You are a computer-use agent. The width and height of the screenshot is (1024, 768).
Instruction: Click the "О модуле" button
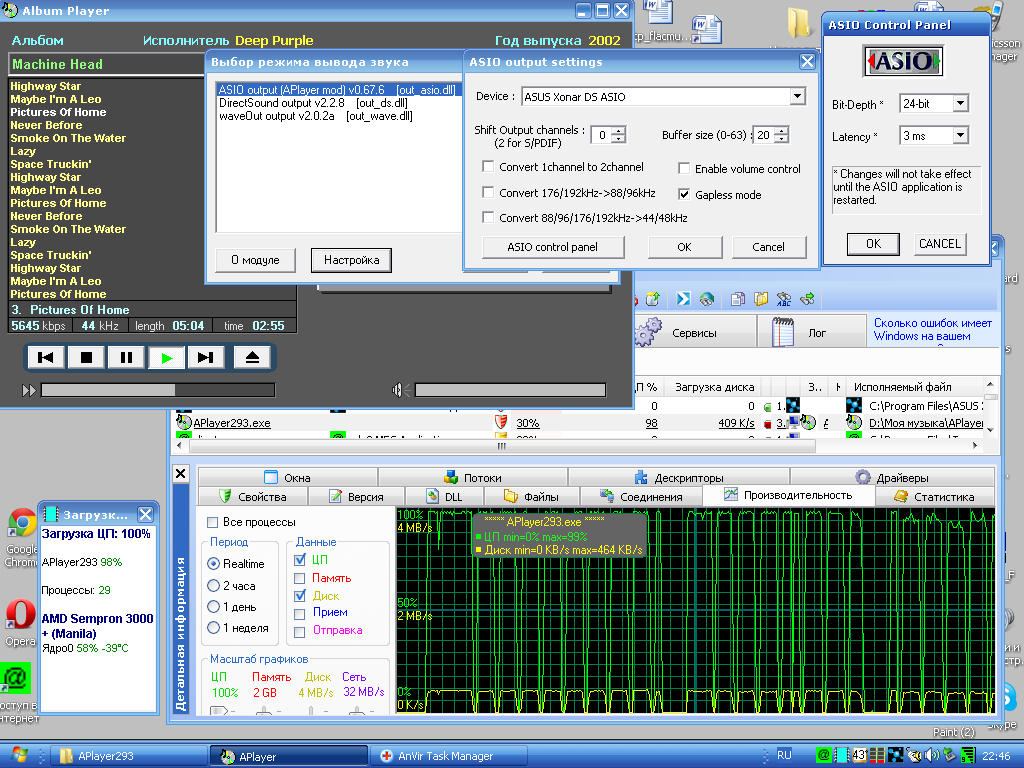tap(255, 260)
